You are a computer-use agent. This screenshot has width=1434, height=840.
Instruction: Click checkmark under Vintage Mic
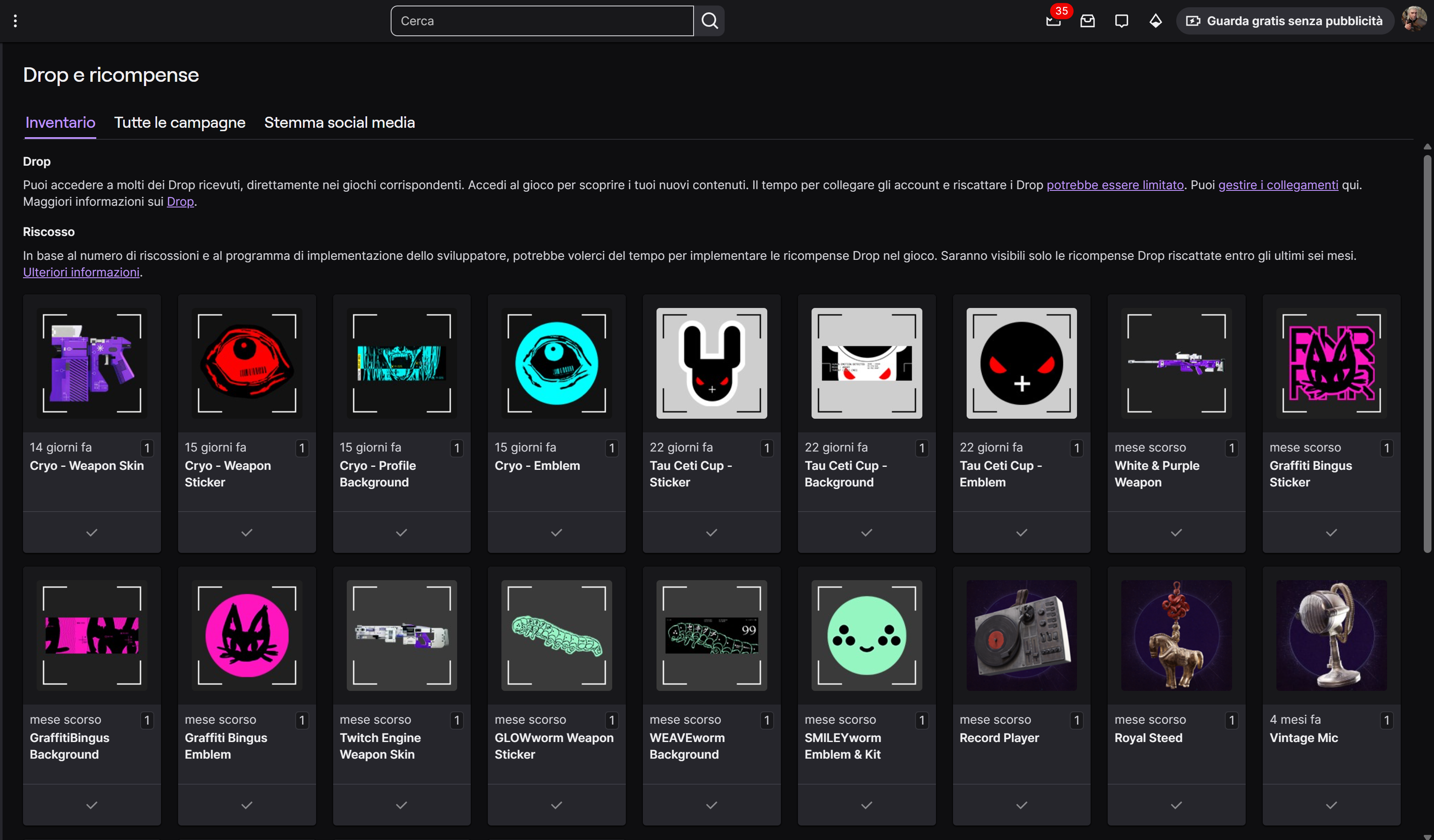coord(1331,805)
